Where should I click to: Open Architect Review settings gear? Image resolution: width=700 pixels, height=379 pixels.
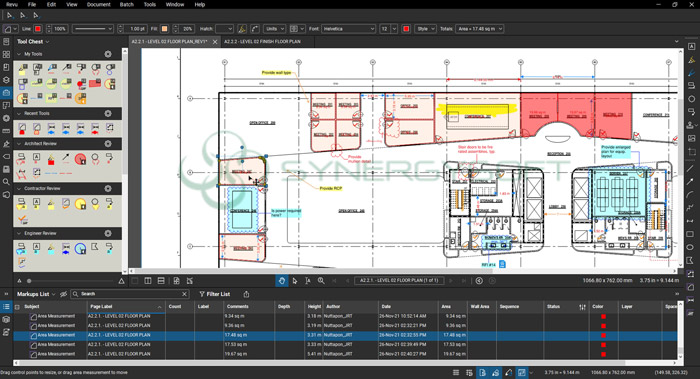(108, 144)
